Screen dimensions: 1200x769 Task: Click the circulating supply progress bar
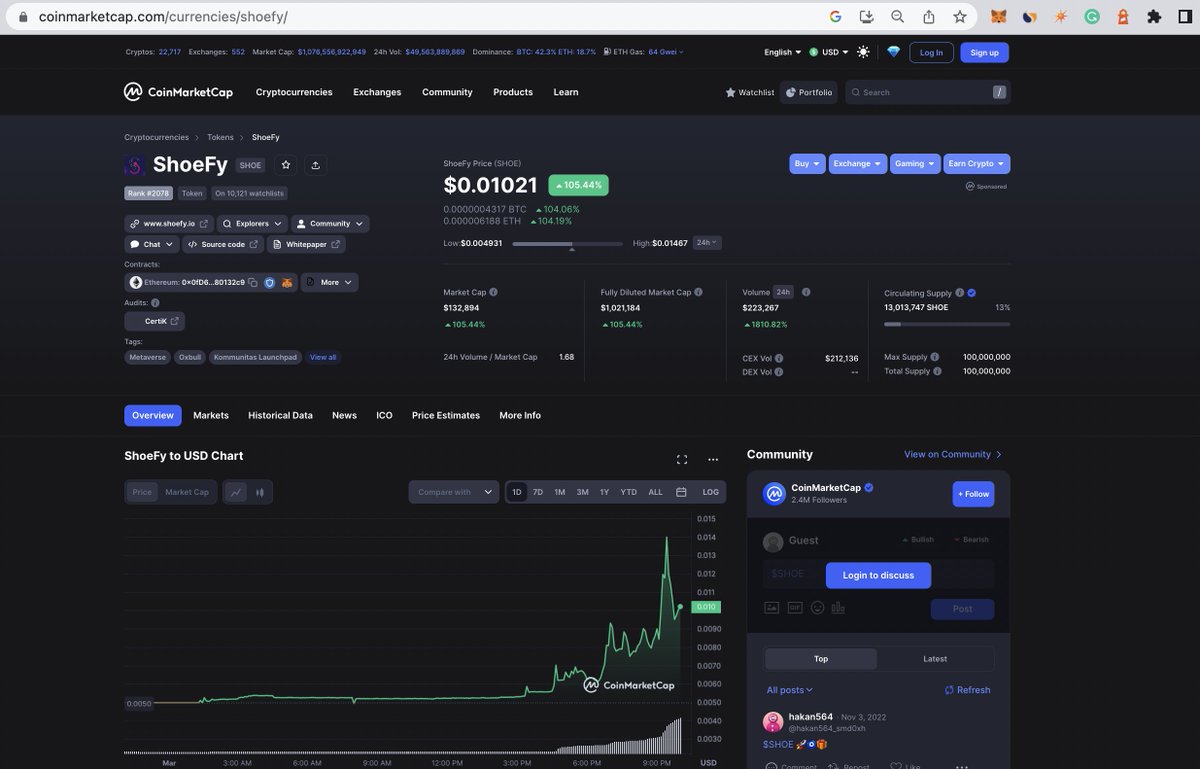tap(947, 324)
